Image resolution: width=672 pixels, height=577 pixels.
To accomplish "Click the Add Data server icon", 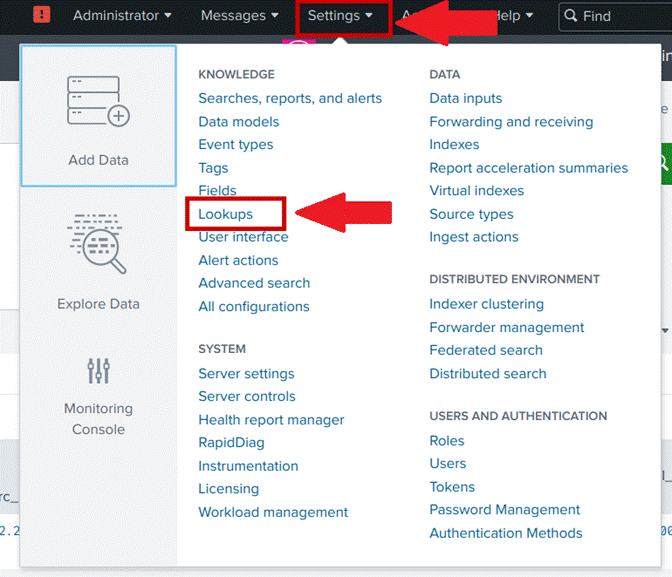I will 98,102.
